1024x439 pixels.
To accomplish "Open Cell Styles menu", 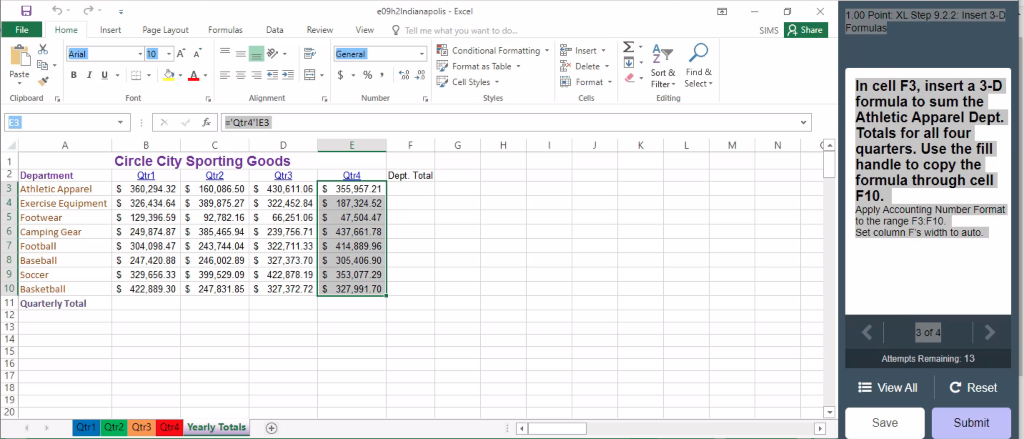I will tap(467, 82).
